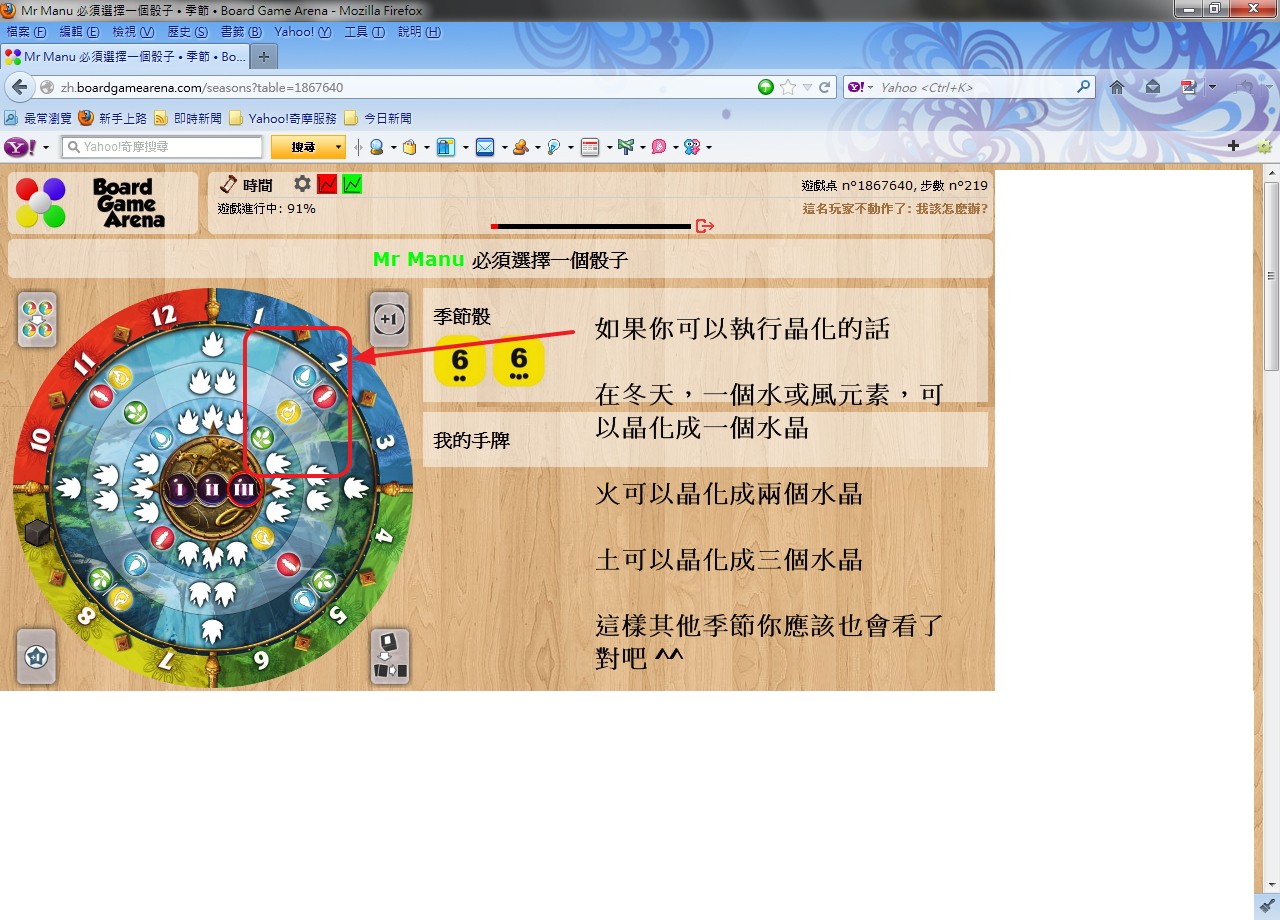Click the year I marker on board
Screen dimensions: 1280x920
(180, 489)
